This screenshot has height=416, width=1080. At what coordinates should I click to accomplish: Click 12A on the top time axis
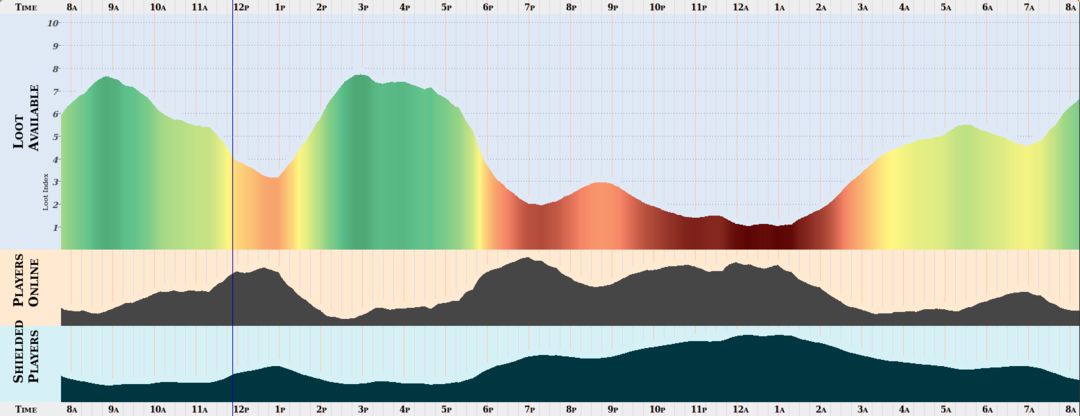pos(740,7)
